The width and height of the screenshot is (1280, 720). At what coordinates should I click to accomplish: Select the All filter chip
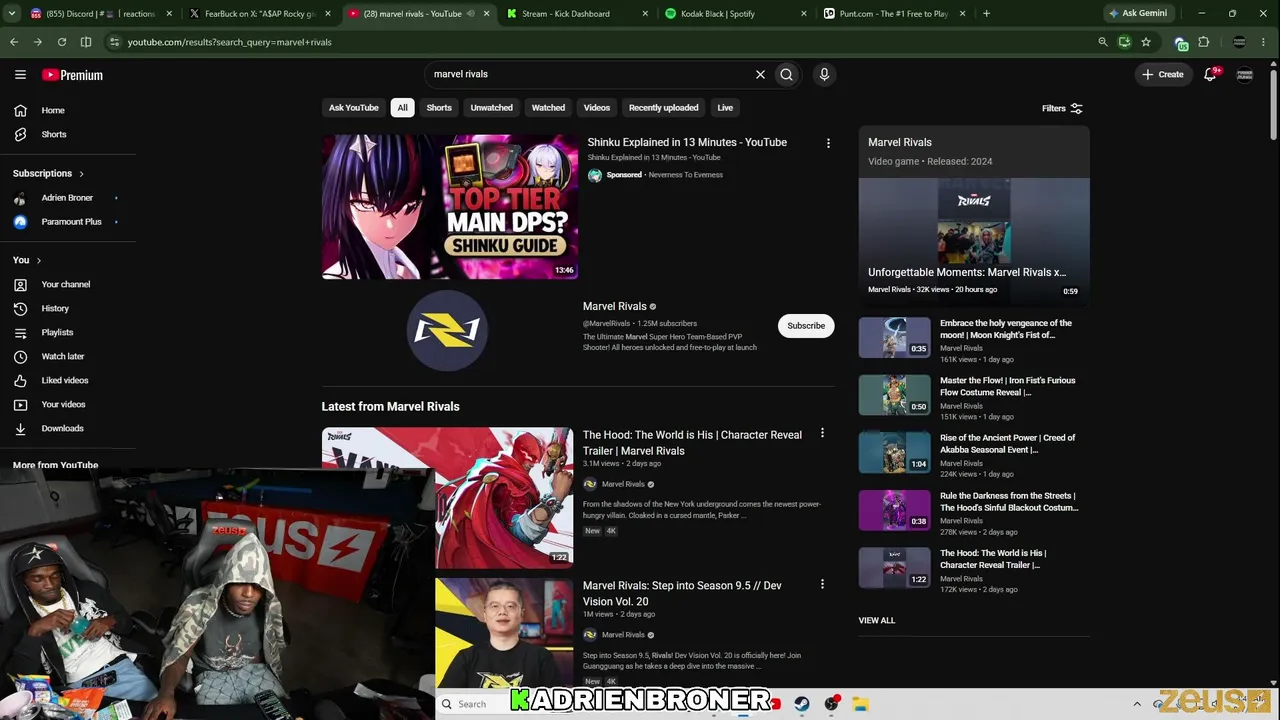[x=402, y=108]
